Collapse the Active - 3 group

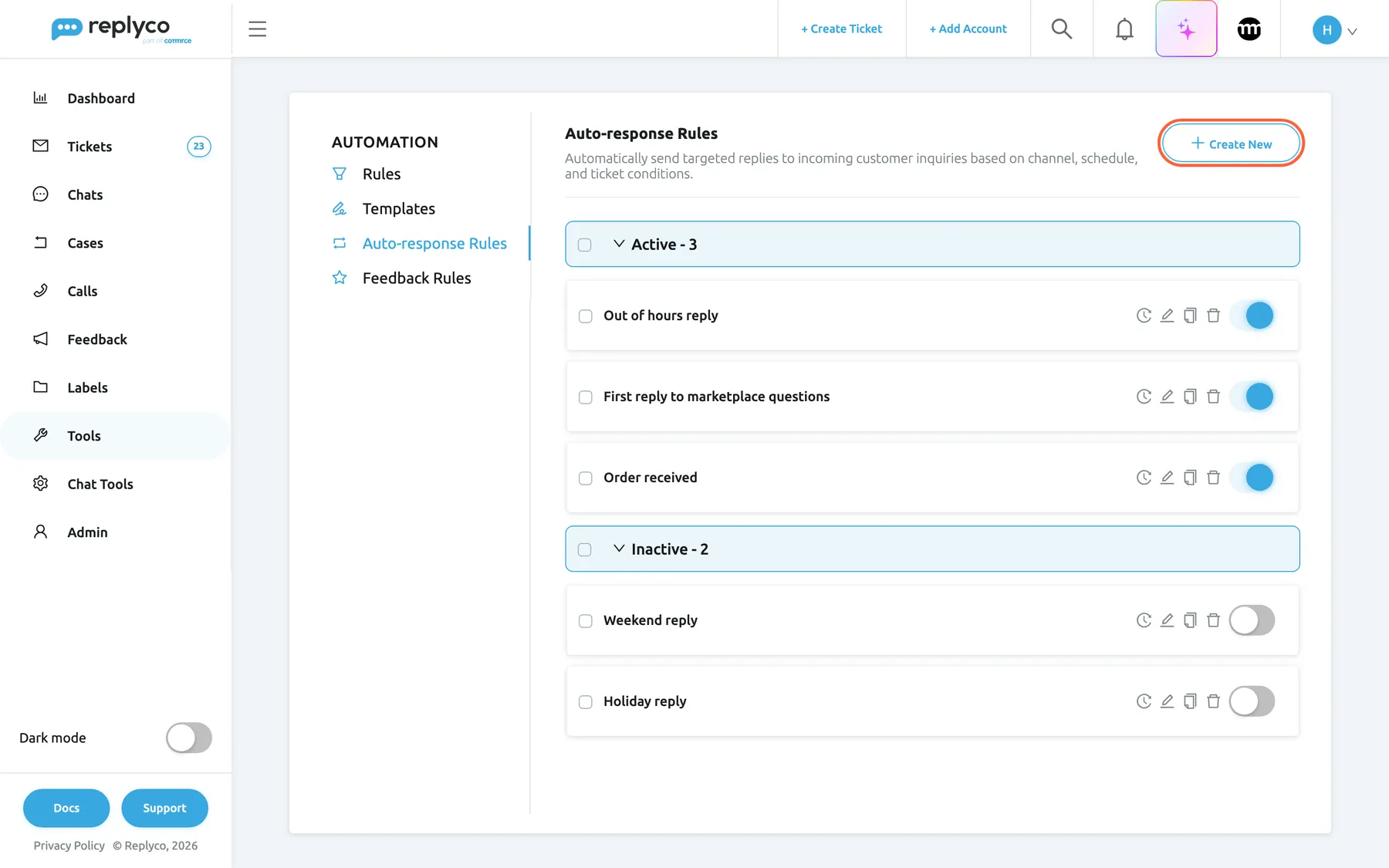pos(619,244)
